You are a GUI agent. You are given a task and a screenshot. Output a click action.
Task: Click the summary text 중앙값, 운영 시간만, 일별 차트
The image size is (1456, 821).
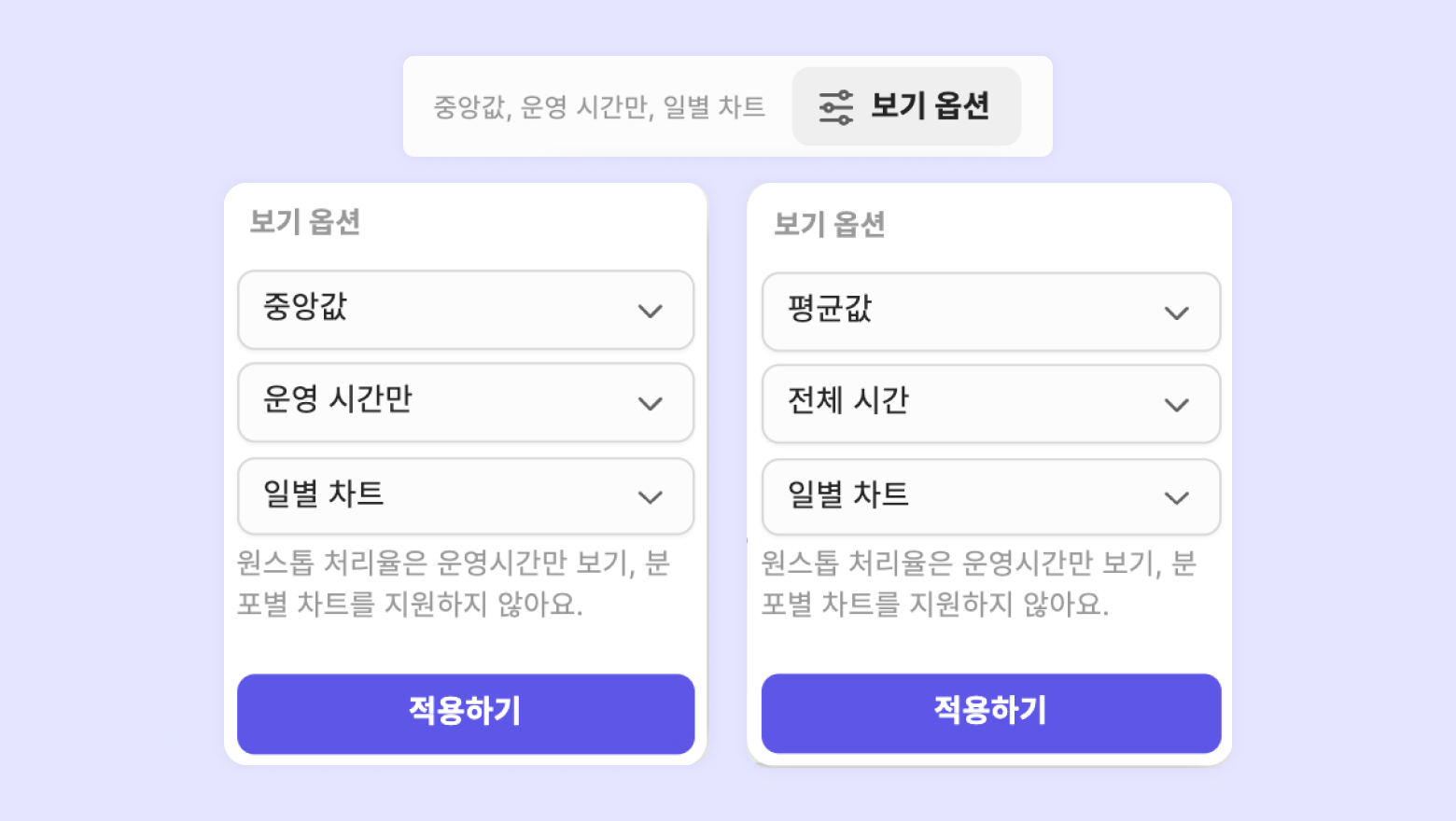pos(598,107)
